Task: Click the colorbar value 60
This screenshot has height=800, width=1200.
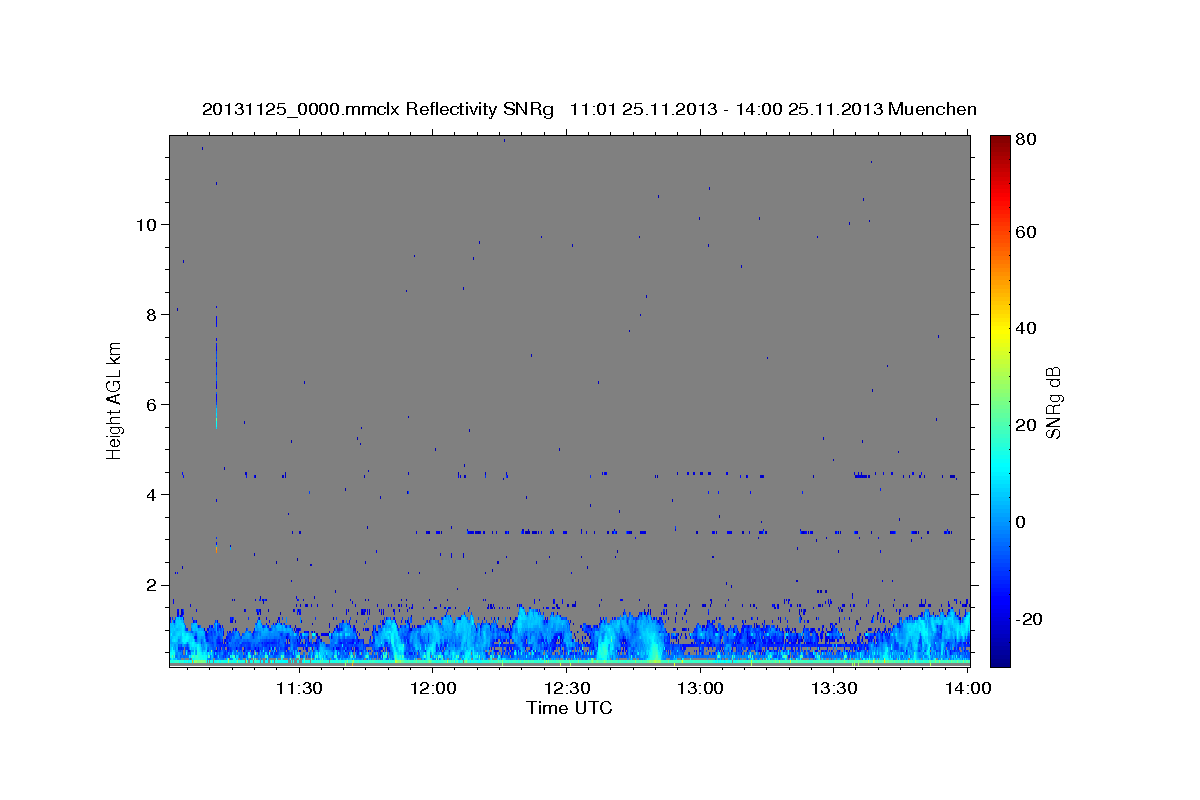Action: (x=1028, y=232)
